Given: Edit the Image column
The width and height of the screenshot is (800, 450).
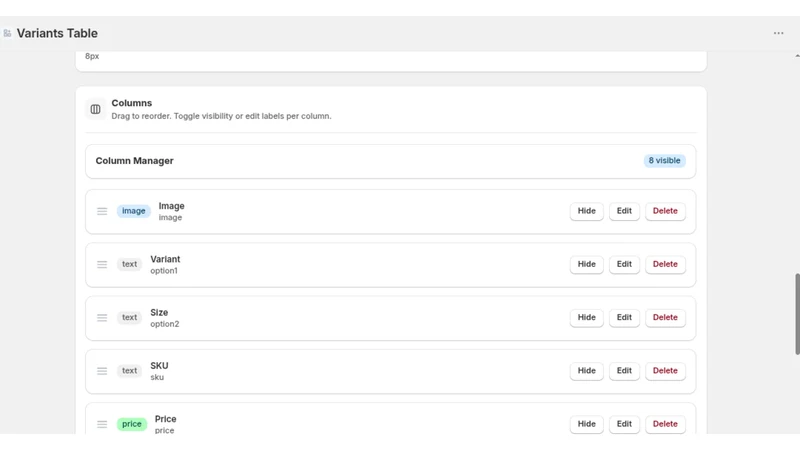Looking at the screenshot, I should click(624, 211).
